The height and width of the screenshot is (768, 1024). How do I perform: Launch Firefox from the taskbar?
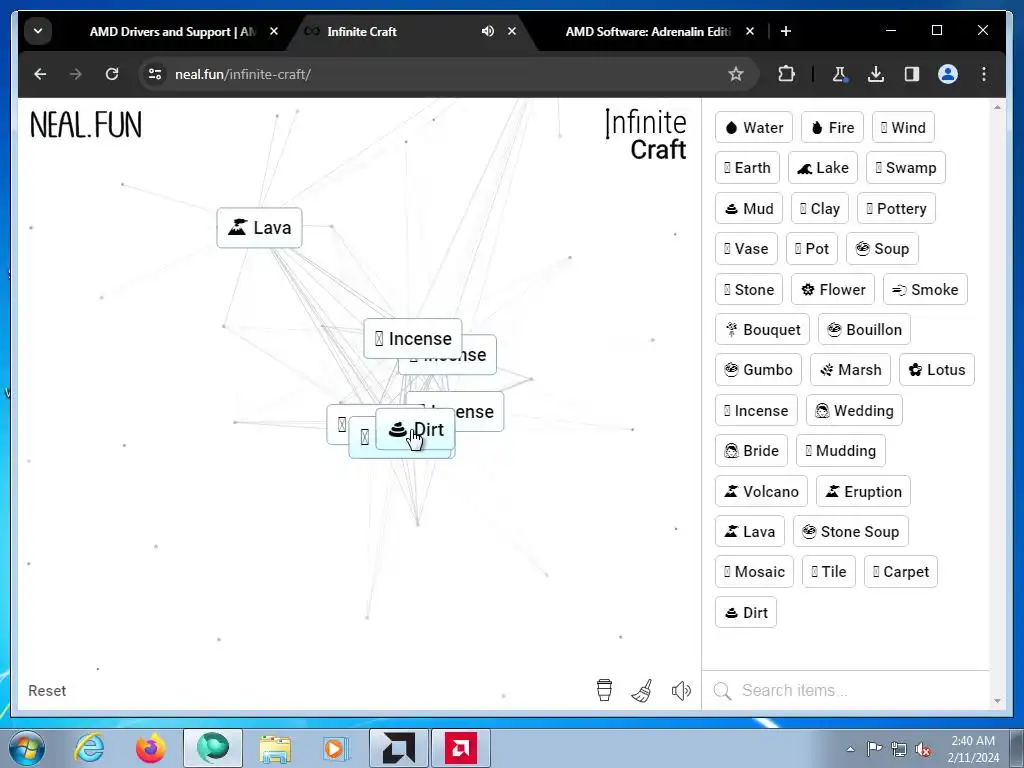click(151, 748)
